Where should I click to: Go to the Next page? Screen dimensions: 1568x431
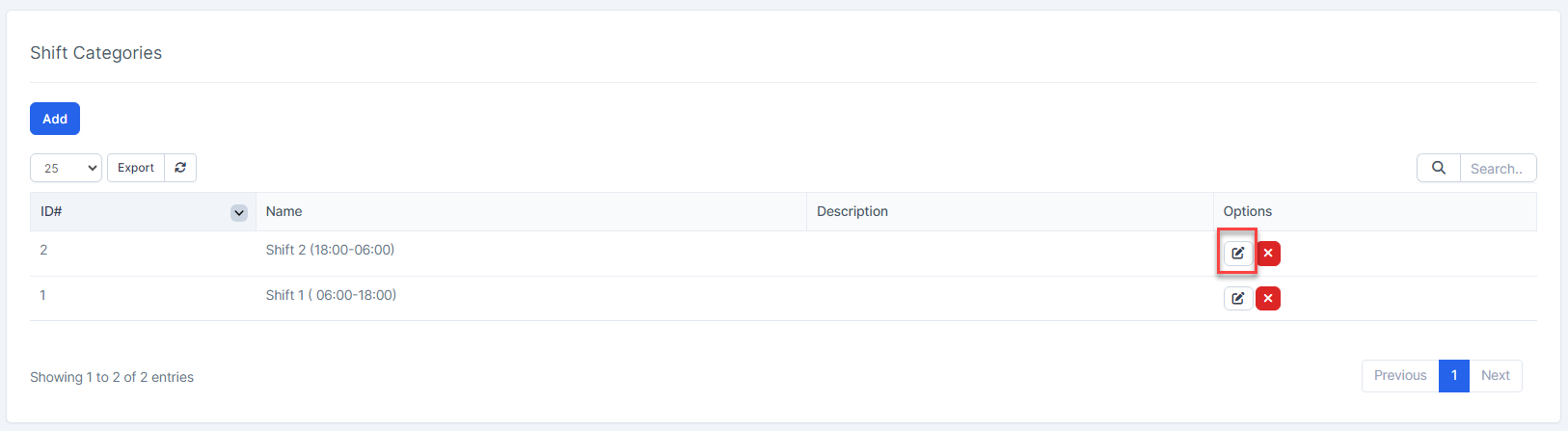[x=1495, y=375]
